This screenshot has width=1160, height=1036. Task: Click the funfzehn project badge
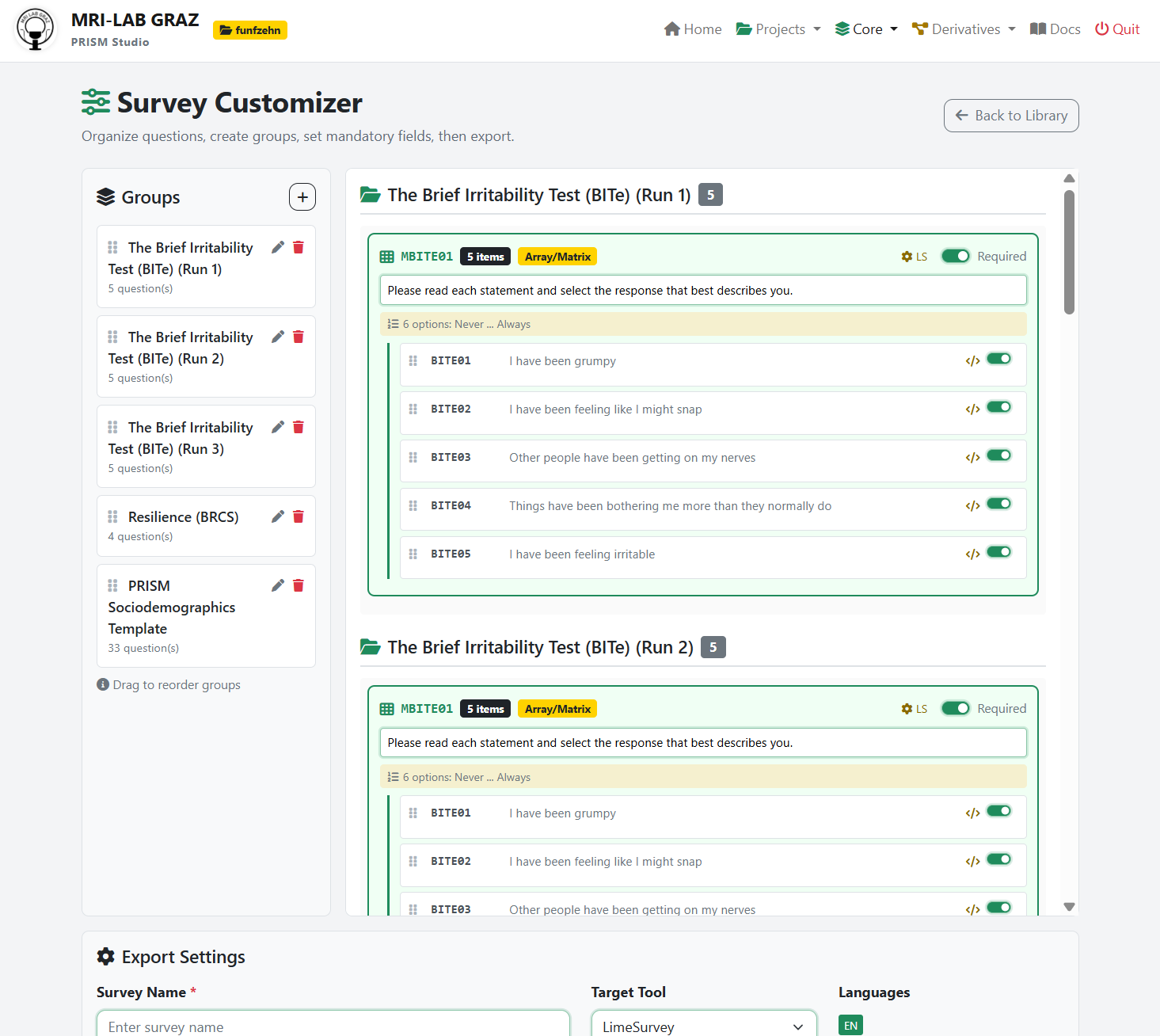[250, 30]
